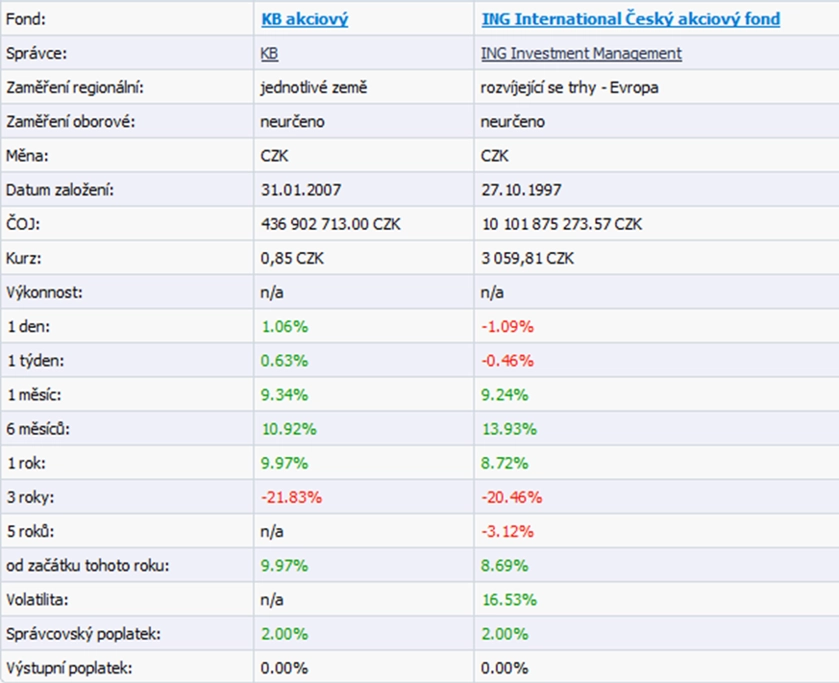The image size is (839, 683).
Task: Click the 'Správce:' row label
Action: pyautogui.click(x=36, y=54)
